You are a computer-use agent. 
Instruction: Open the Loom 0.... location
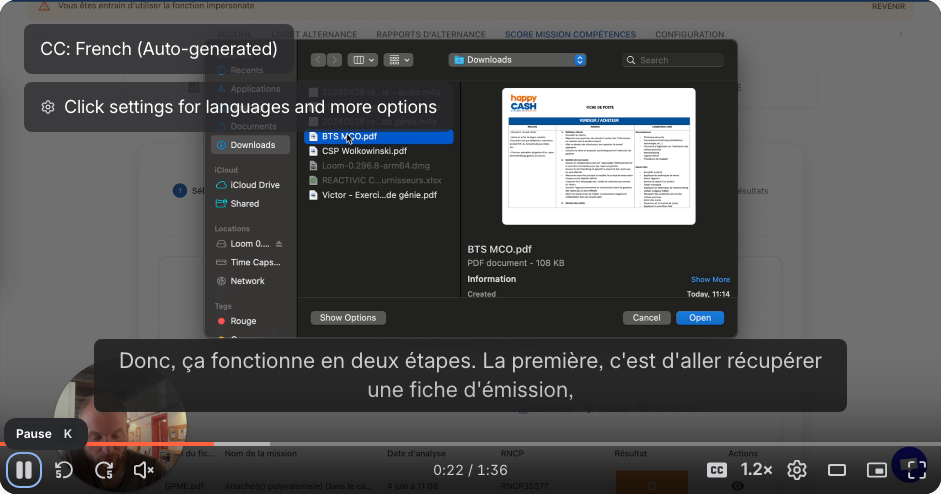point(243,244)
